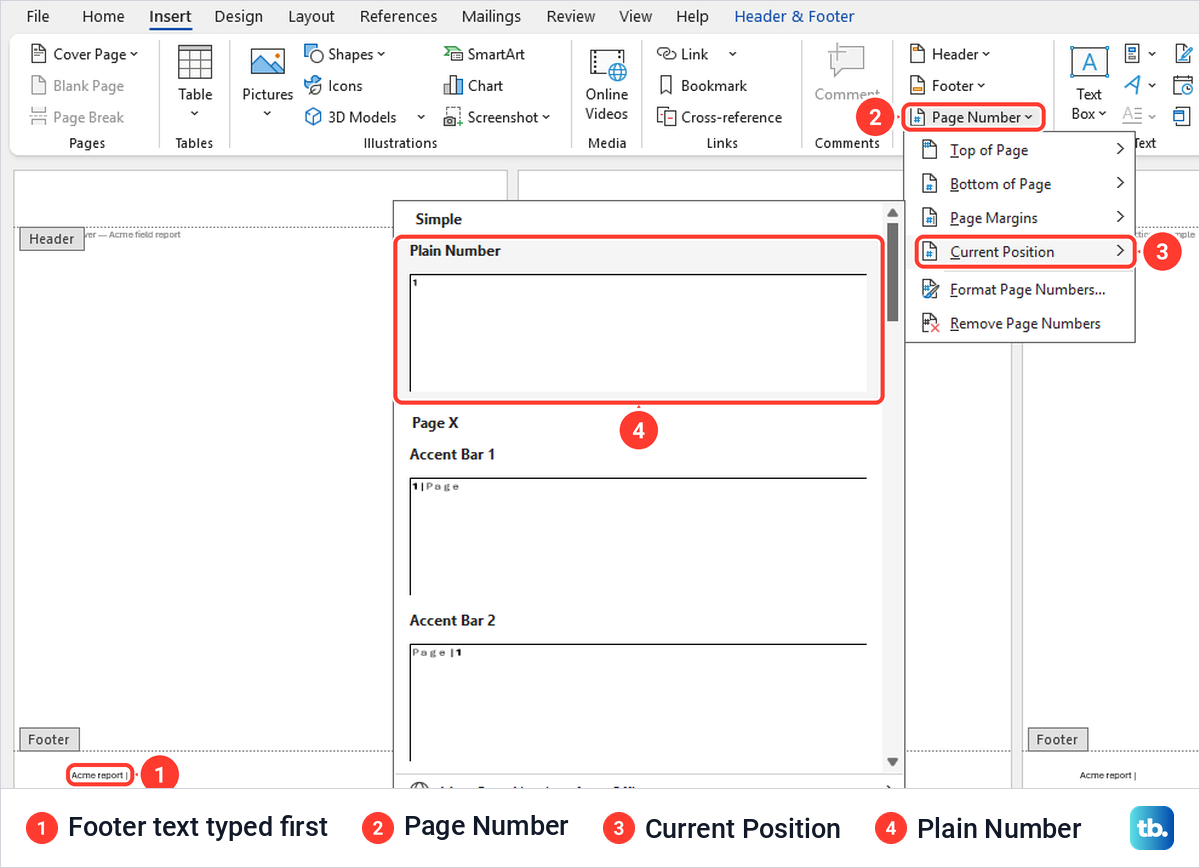Open the Screenshot tool
This screenshot has width=1200, height=868.
497,117
